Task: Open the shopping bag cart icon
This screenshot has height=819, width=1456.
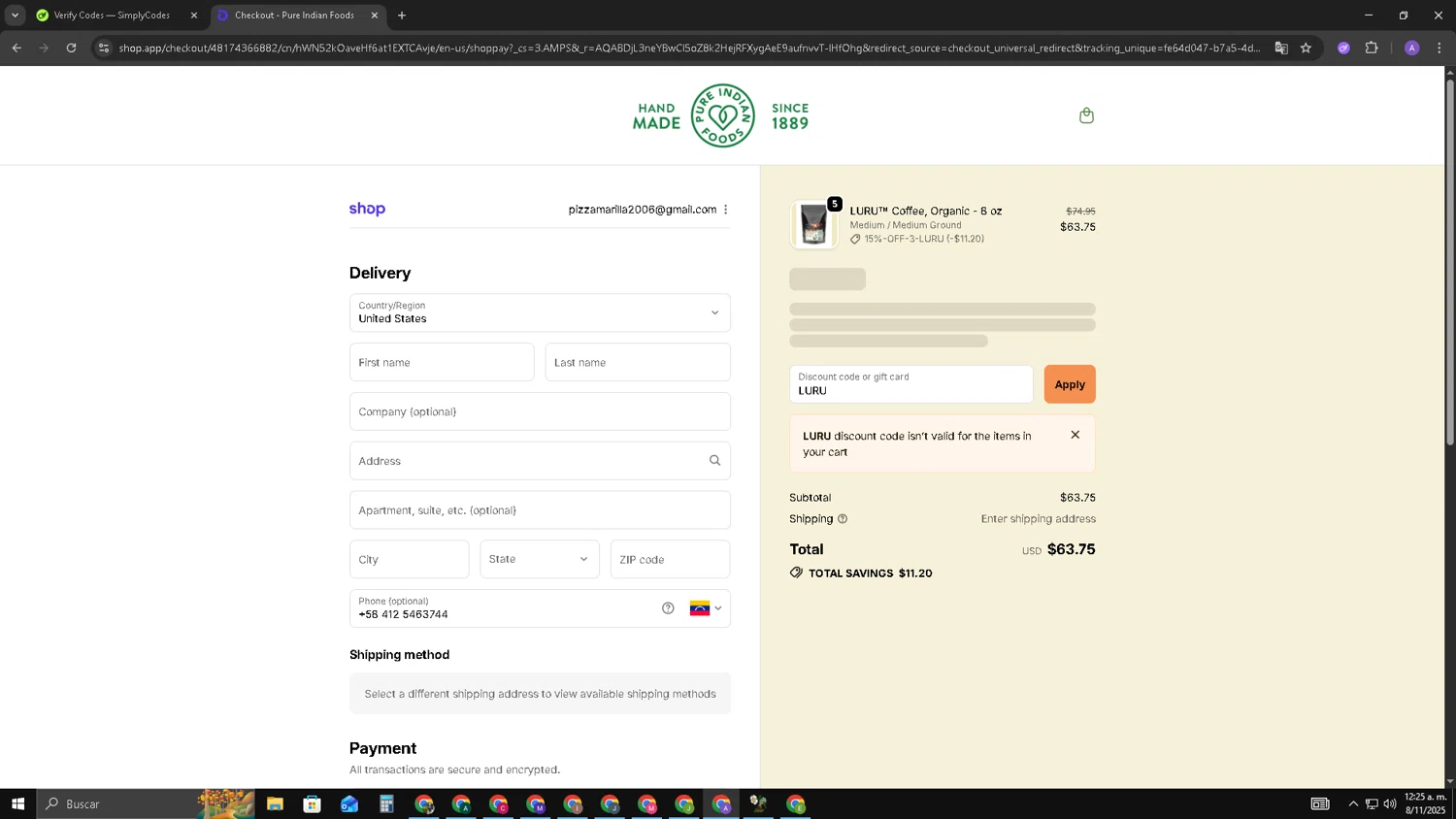Action: [x=1086, y=115]
